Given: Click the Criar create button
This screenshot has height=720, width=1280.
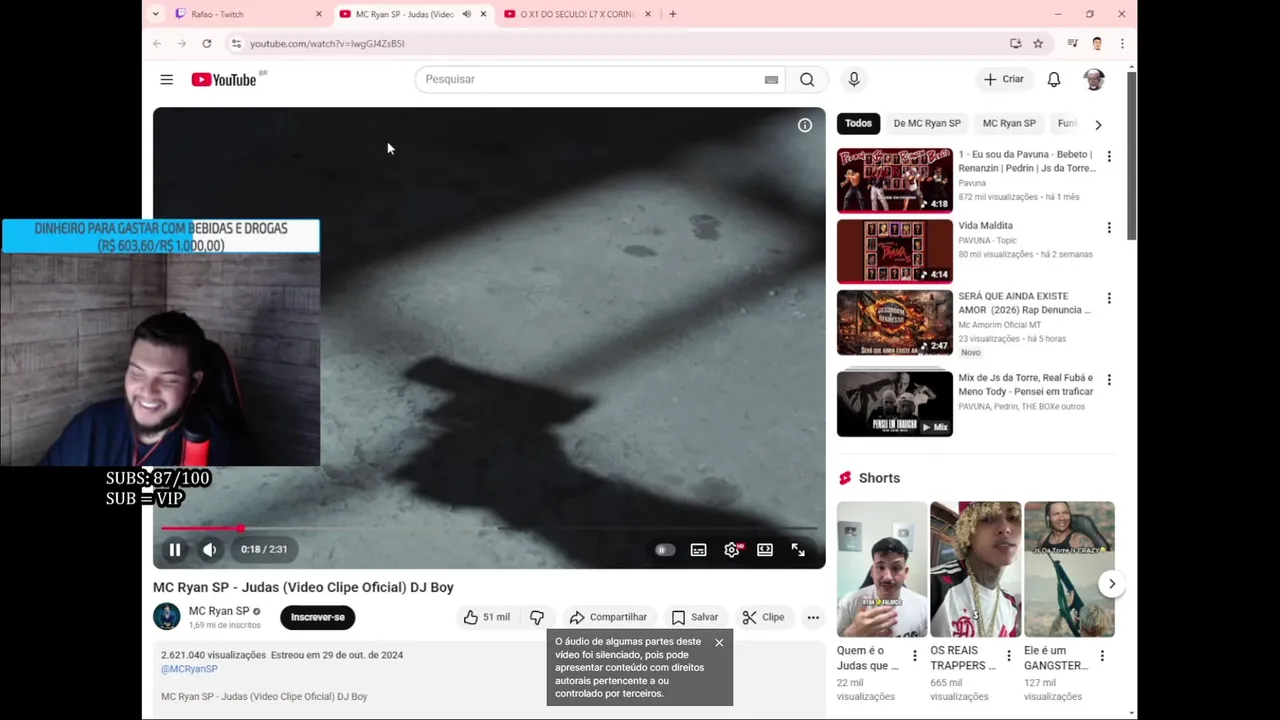Looking at the screenshot, I should click(x=1003, y=79).
